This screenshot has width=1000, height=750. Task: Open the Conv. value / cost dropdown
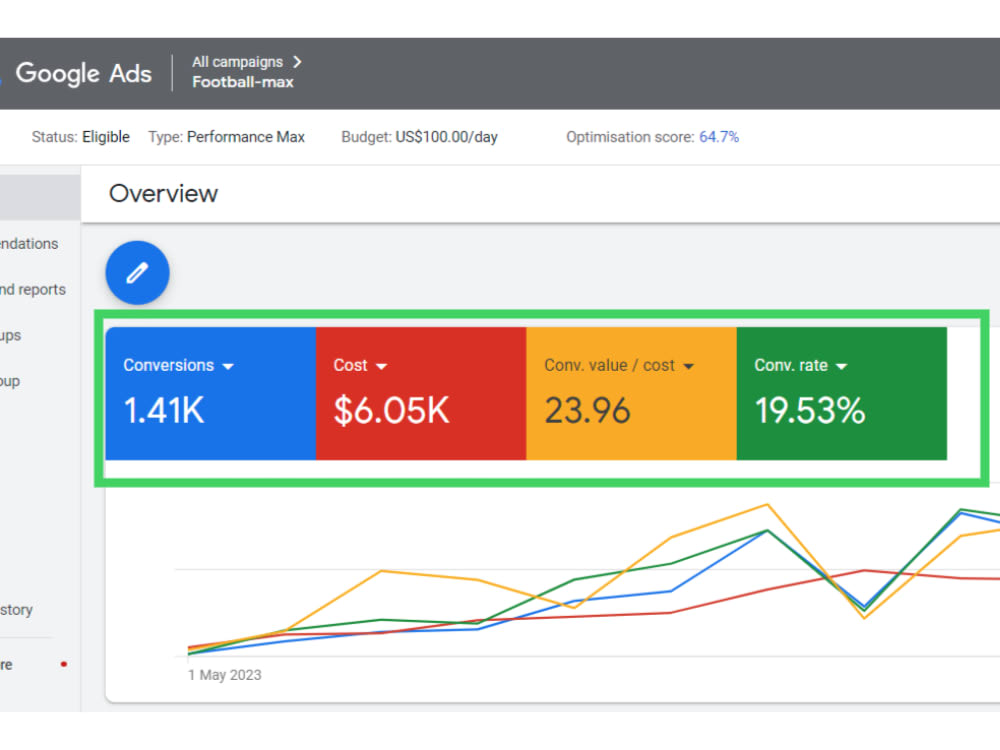[688, 366]
